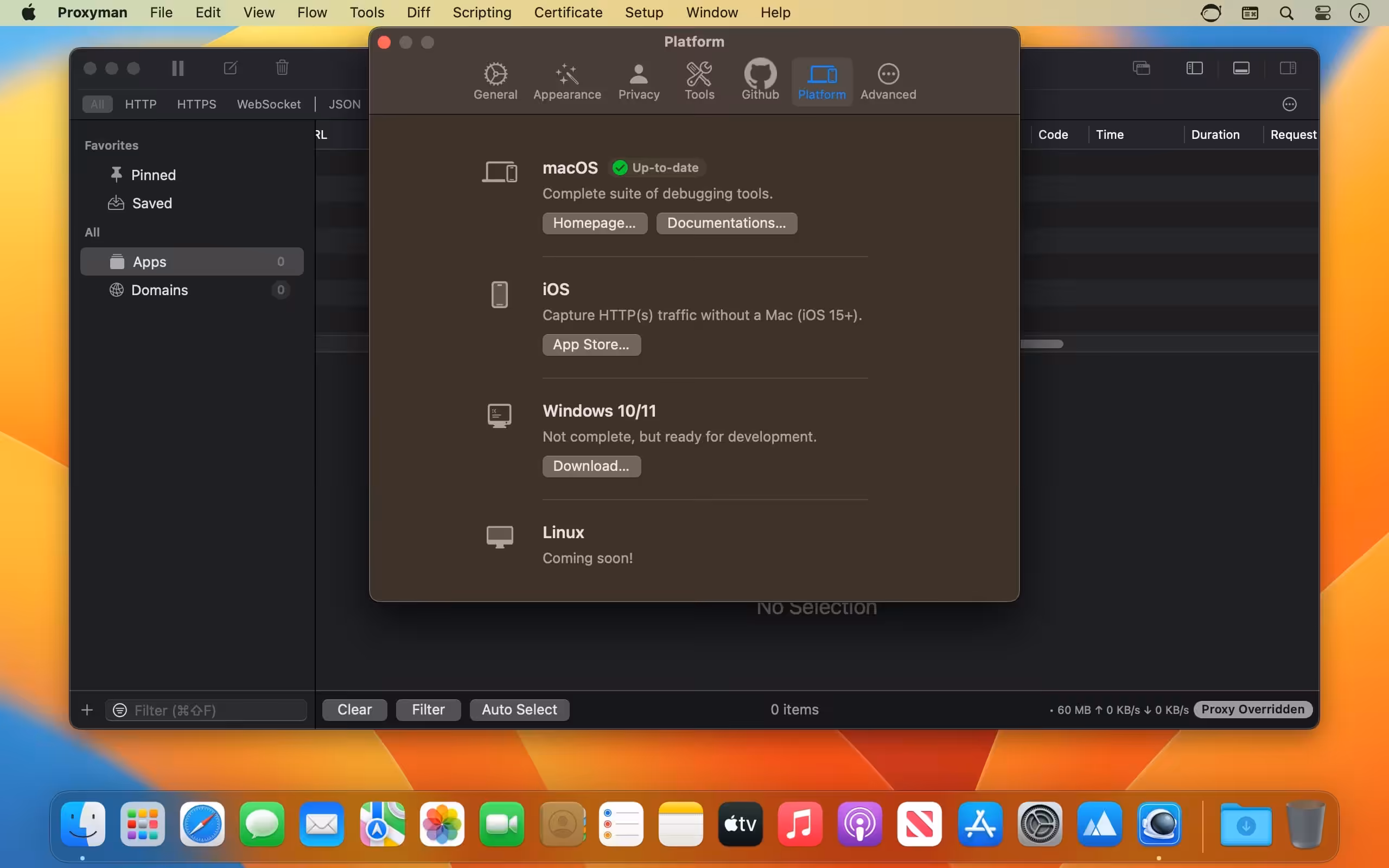Open the Advanced preferences tab
This screenshot has width=1389, height=868.
click(888, 81)
